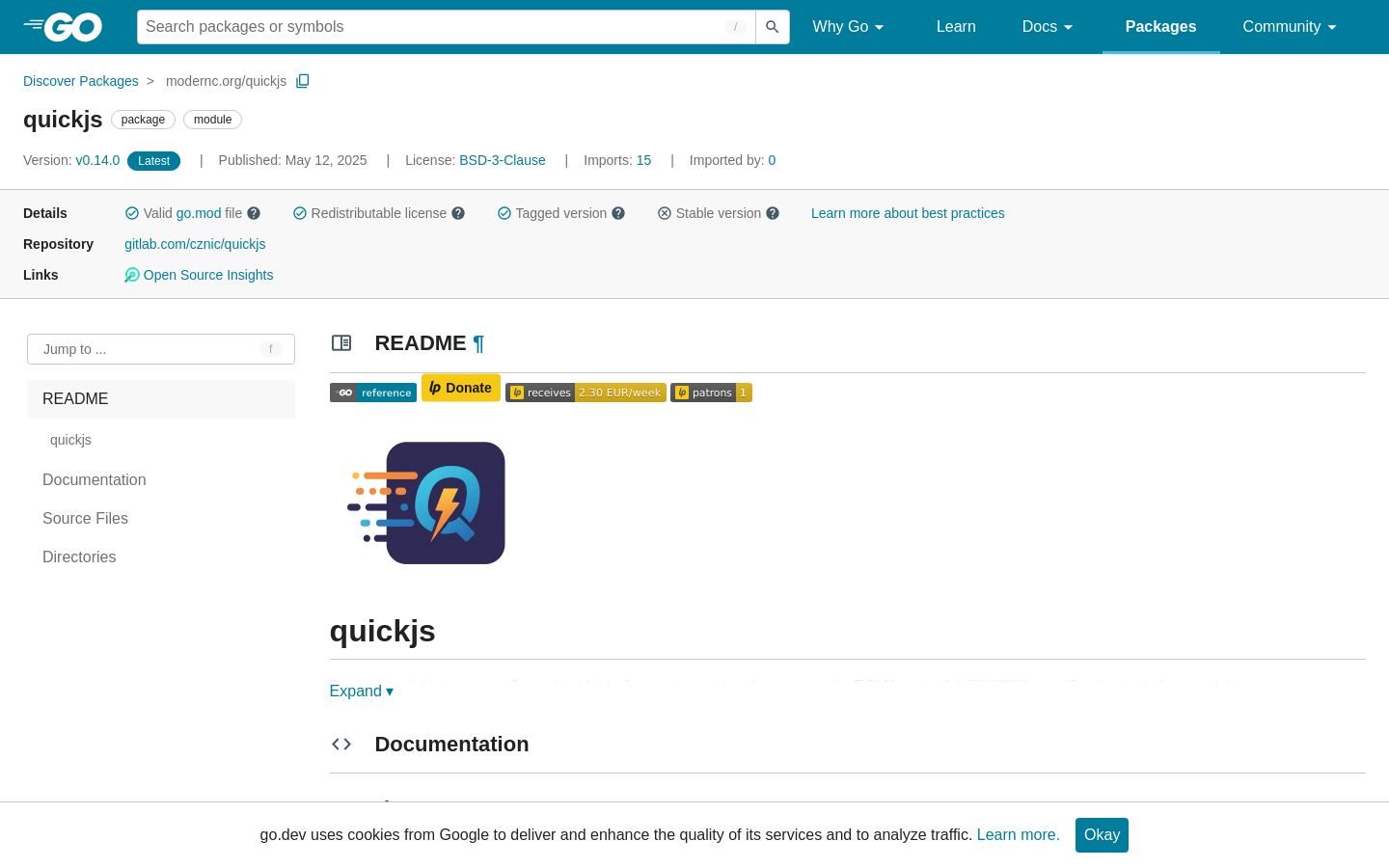This screenshot has width=1389, height=868.
Task: Open the Learn page
Action: 956,27
